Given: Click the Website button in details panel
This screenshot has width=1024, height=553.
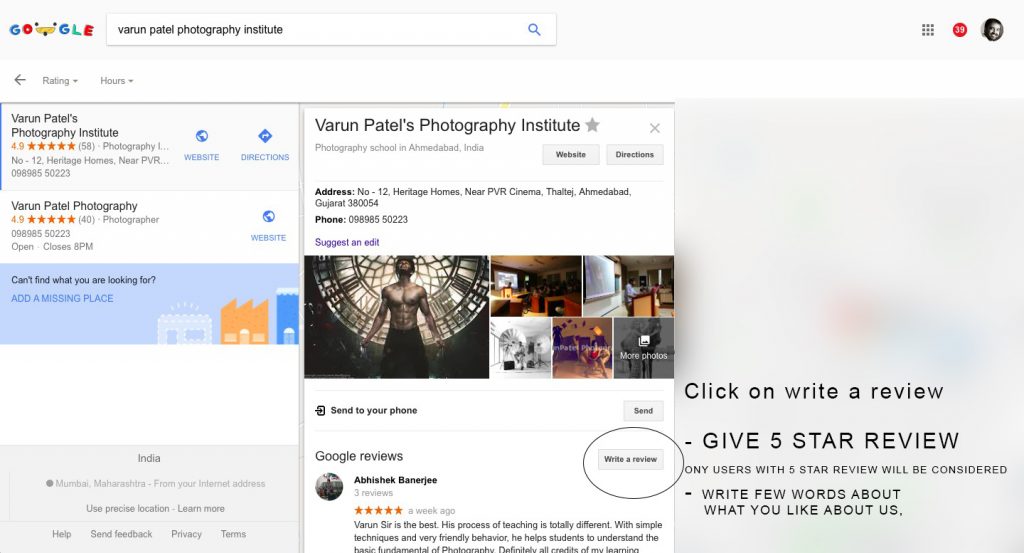Looking at the screenshot, I should [x=571, y=155].
